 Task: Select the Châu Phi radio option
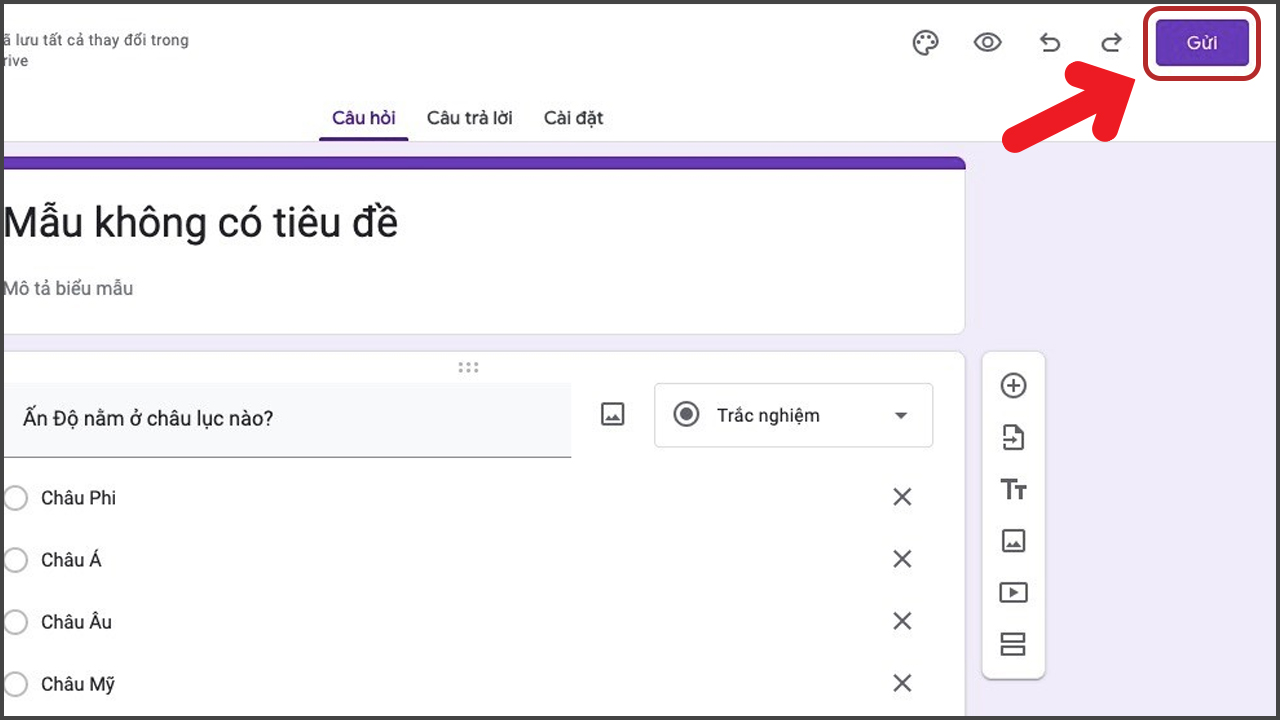pyautogui.click(x=15, y=498)
